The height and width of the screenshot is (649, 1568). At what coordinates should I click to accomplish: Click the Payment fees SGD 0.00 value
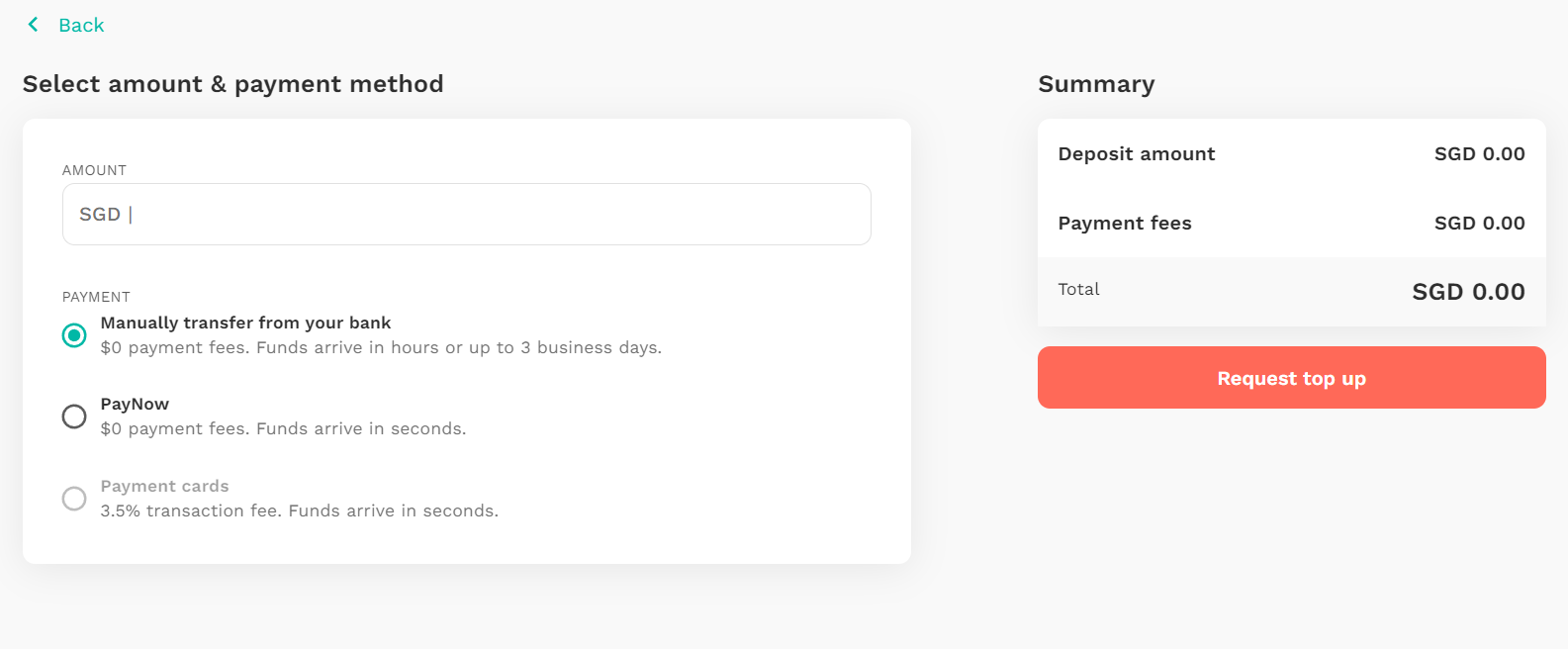1480,223
